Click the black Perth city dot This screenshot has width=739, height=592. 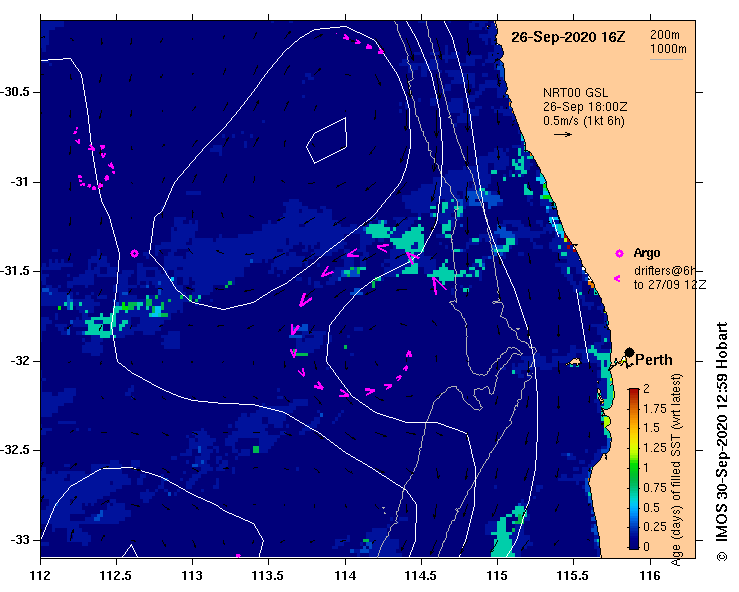(x=629, y=352)
